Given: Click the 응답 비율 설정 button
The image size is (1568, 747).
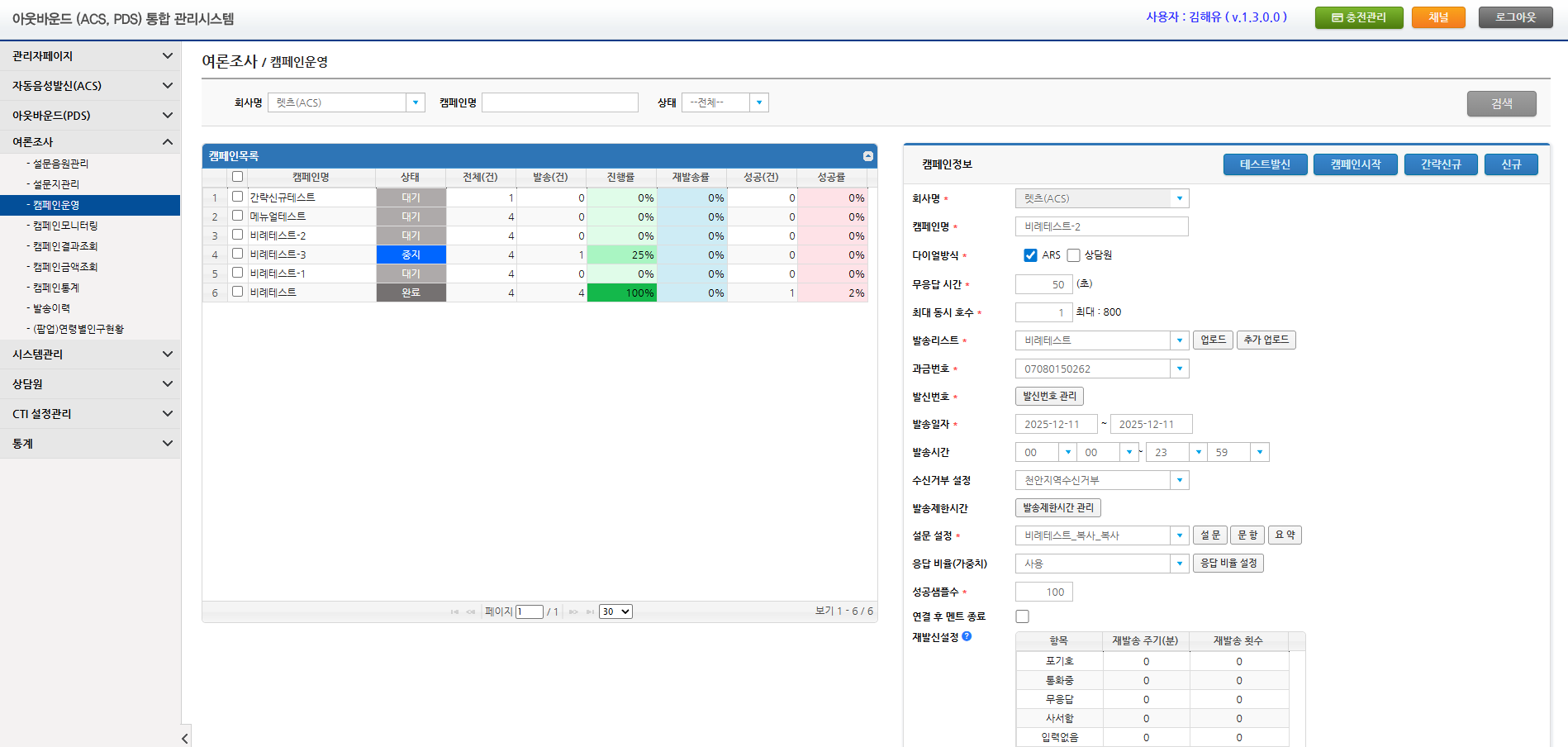Looking at the screenshot, I should pyautogui.click(x=1228, y=564).
